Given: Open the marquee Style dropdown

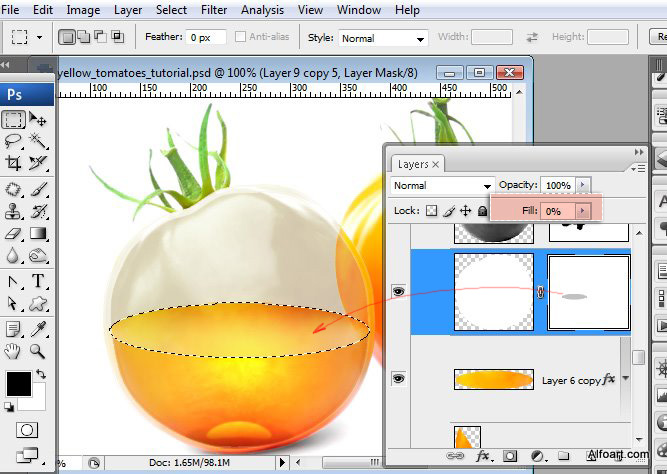Looking at the screenshot, I should 381,38.
